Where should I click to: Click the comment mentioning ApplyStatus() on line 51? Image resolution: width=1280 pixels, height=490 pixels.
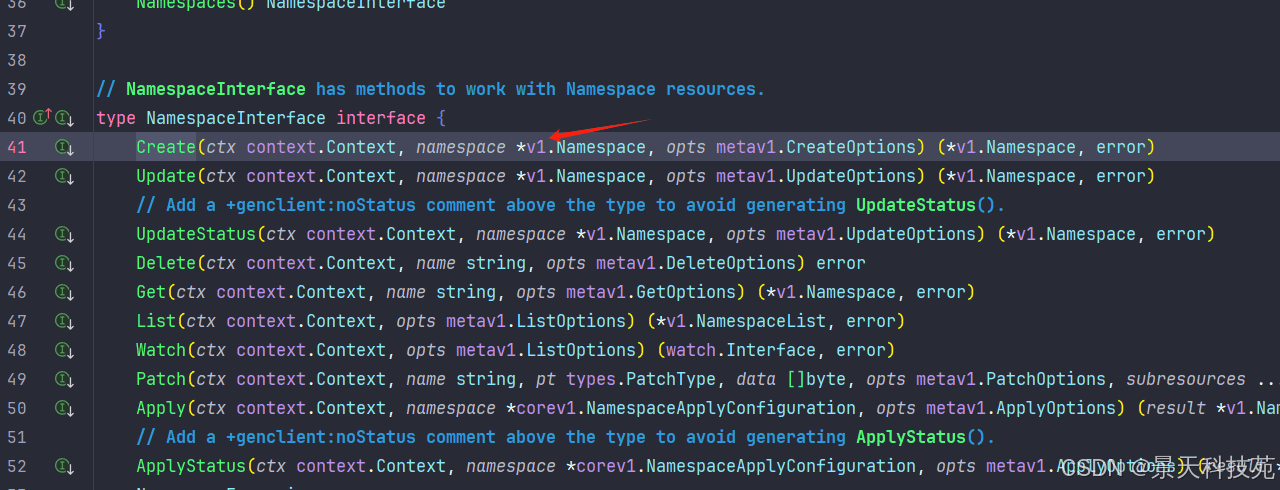point(566,437)
